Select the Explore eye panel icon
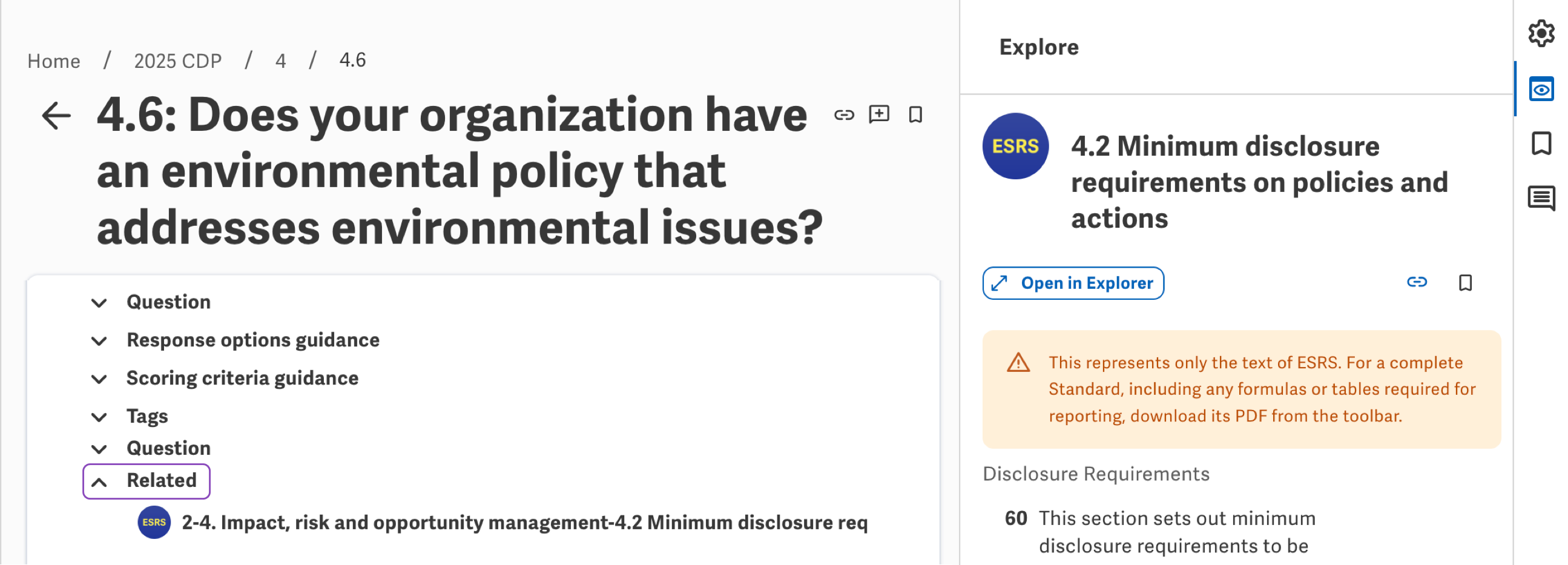The height and width of the screenshot is (565, 1568). 1541,90
